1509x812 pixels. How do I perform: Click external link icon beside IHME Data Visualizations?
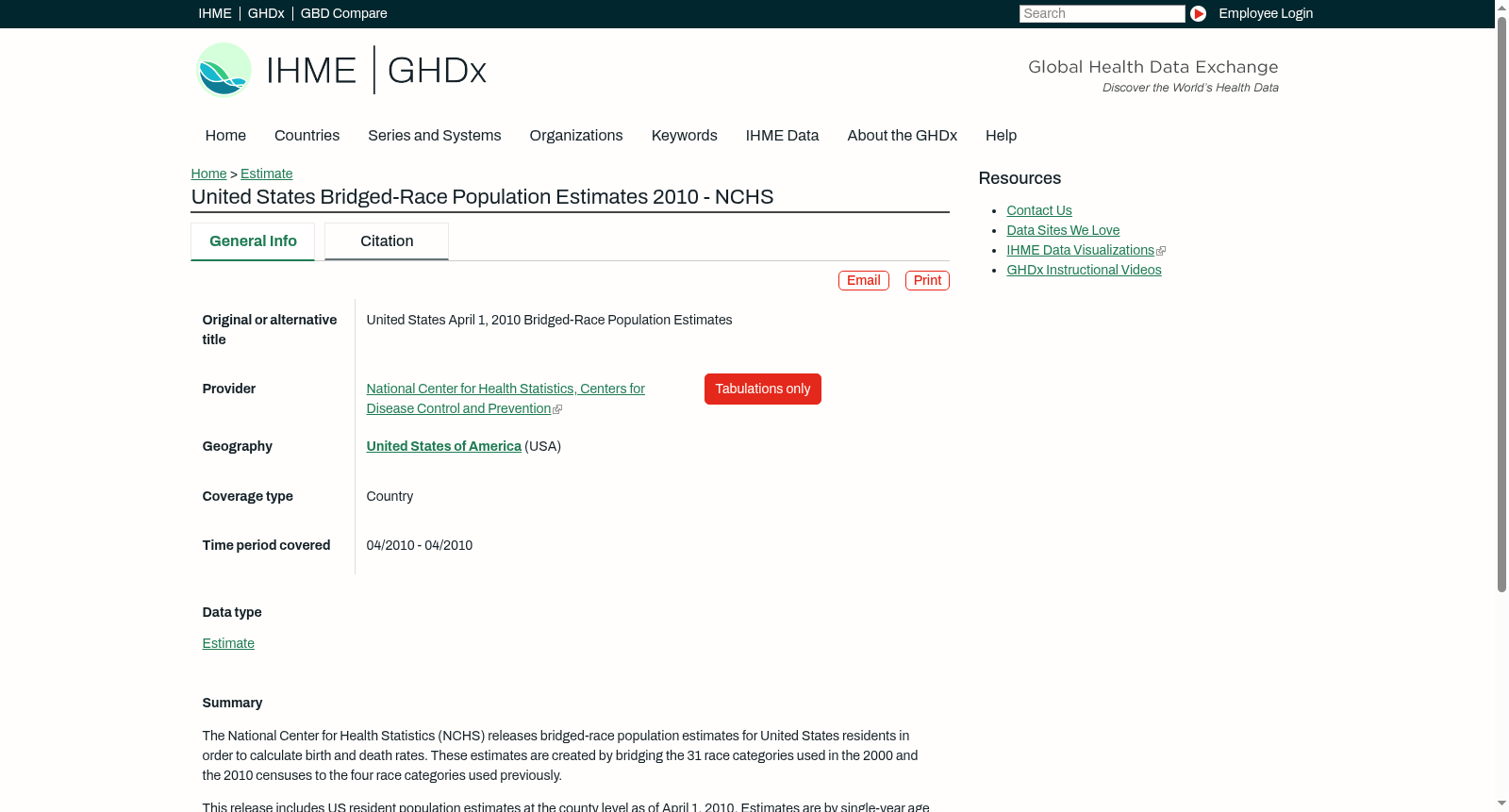pyautogui.click(x=1161, y=251)
